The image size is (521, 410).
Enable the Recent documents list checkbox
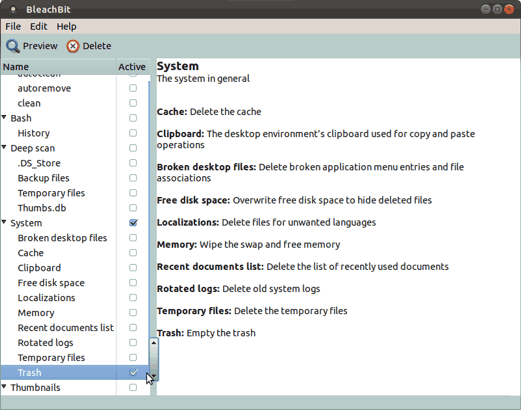pyautogui.click(x=133, y=328)
